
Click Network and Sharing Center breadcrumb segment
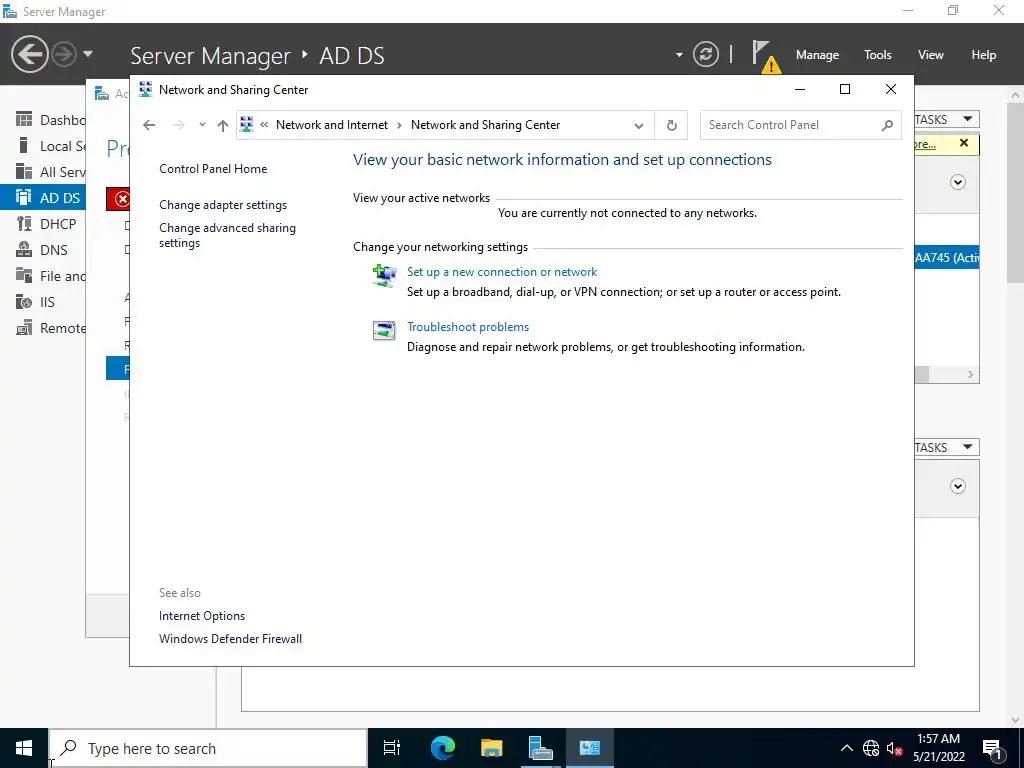click(485, 125)
